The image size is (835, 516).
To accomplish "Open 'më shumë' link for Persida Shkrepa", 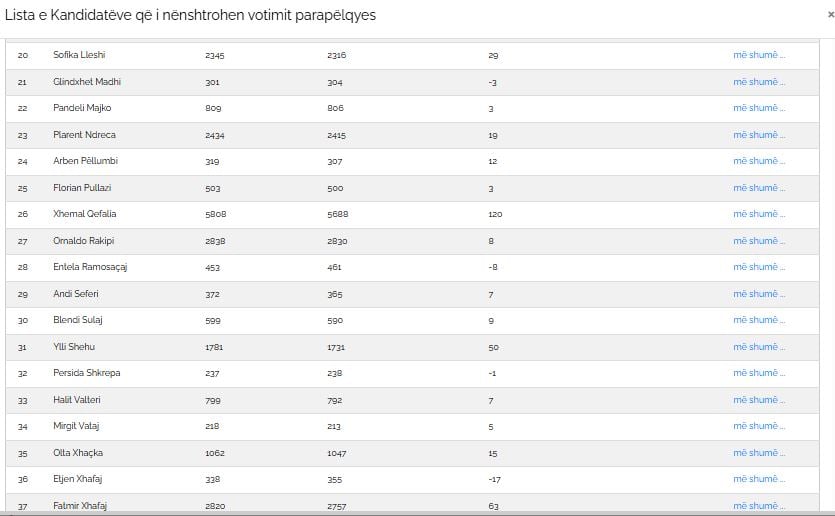I will pos(759,373).
